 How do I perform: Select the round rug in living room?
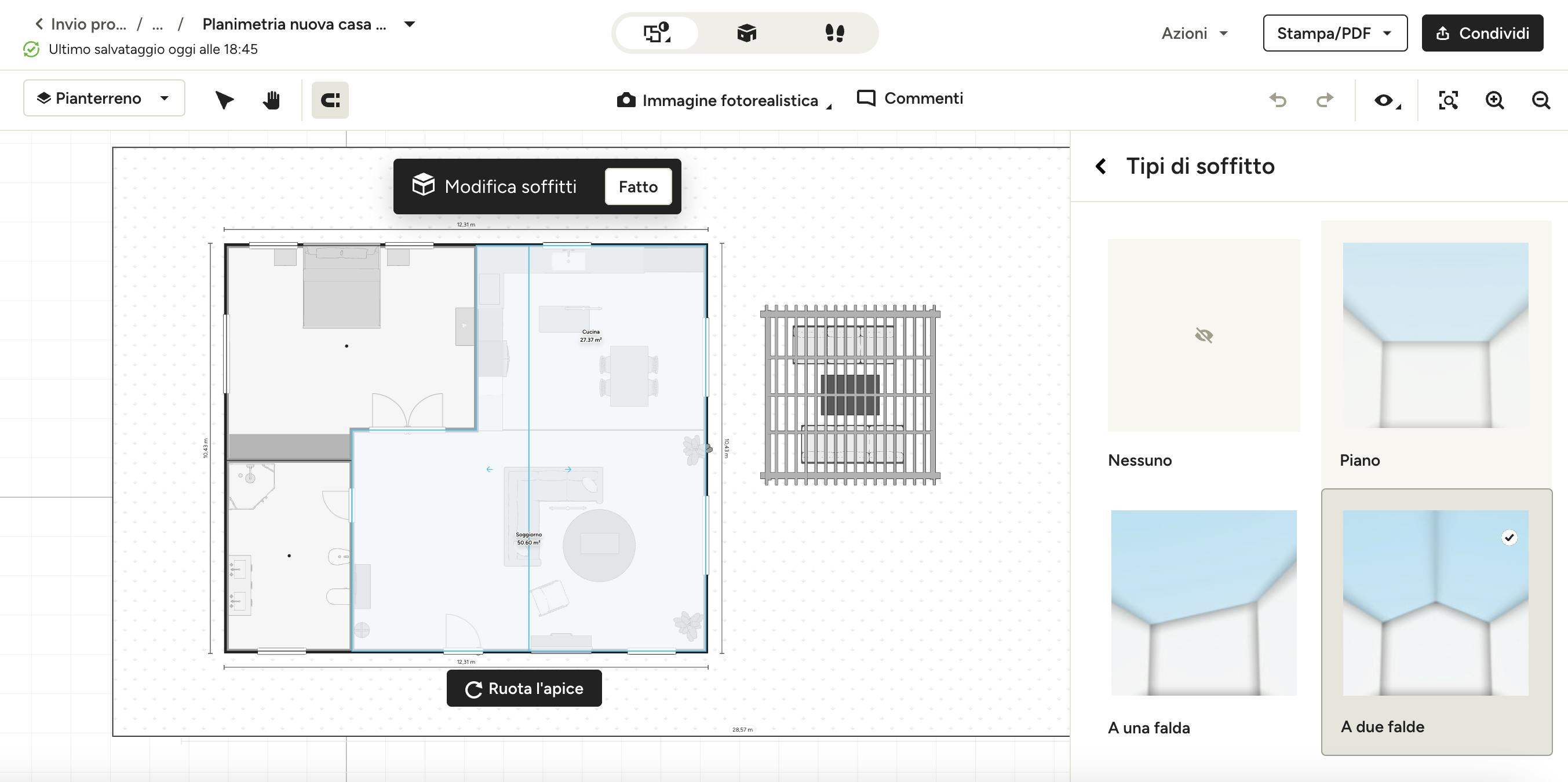coord(599,545)
